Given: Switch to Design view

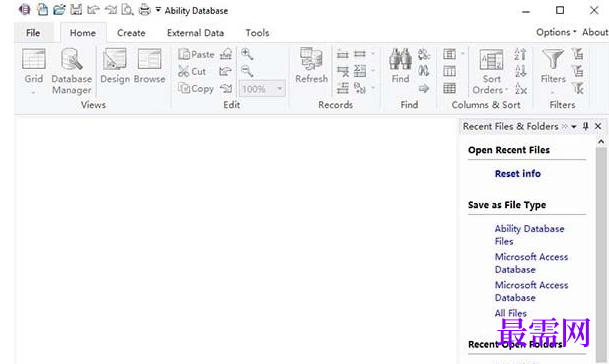Looking at the screenshot, I should 115,66.
